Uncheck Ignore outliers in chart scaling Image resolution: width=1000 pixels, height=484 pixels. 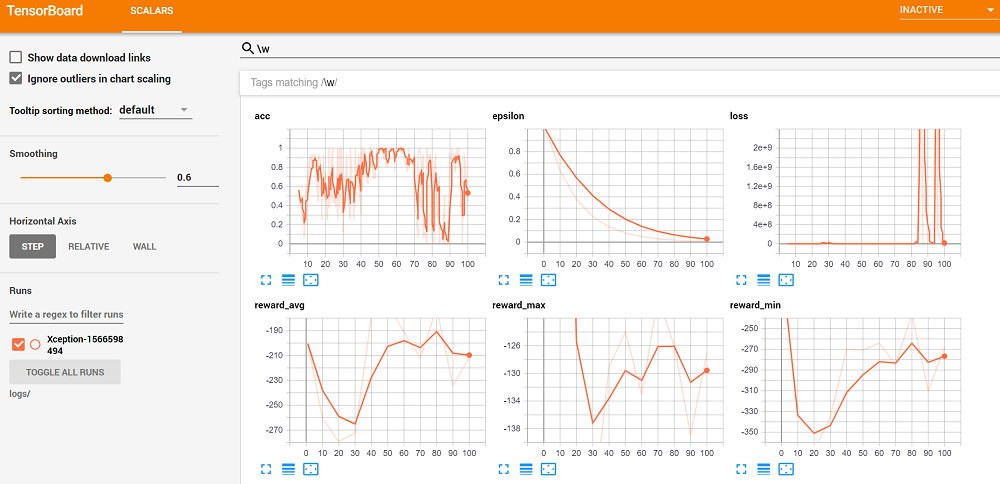click(16, 78)
